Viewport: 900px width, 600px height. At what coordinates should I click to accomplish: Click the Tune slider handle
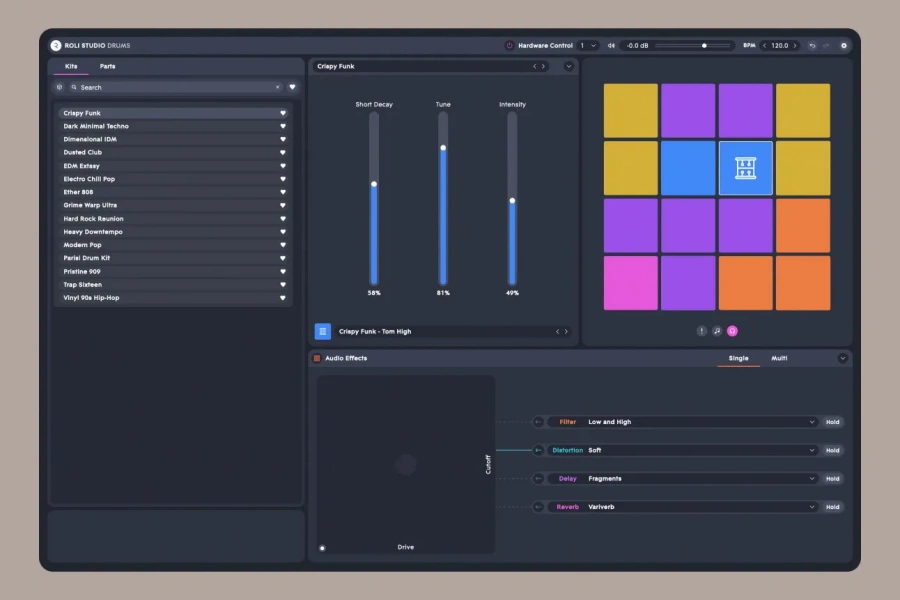pos(443,148)
